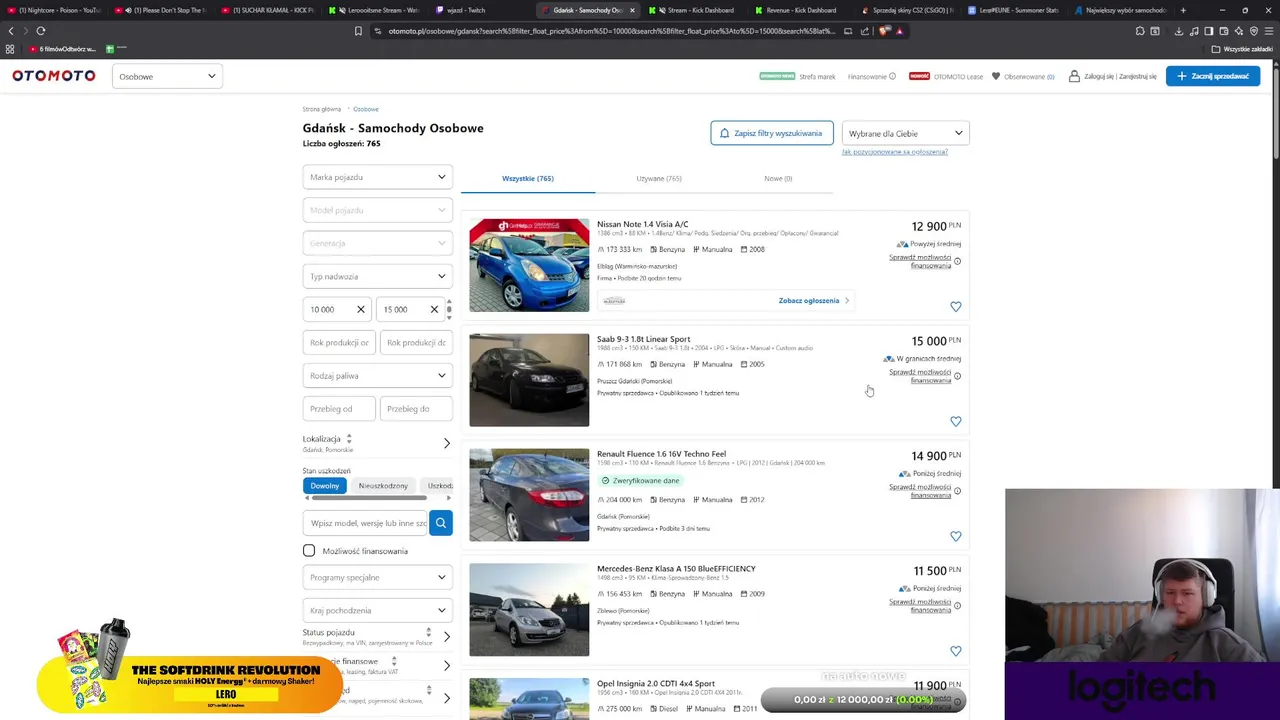
Task: Click Zapisz filtry wyszukiwania button
Action: [772, 133]
